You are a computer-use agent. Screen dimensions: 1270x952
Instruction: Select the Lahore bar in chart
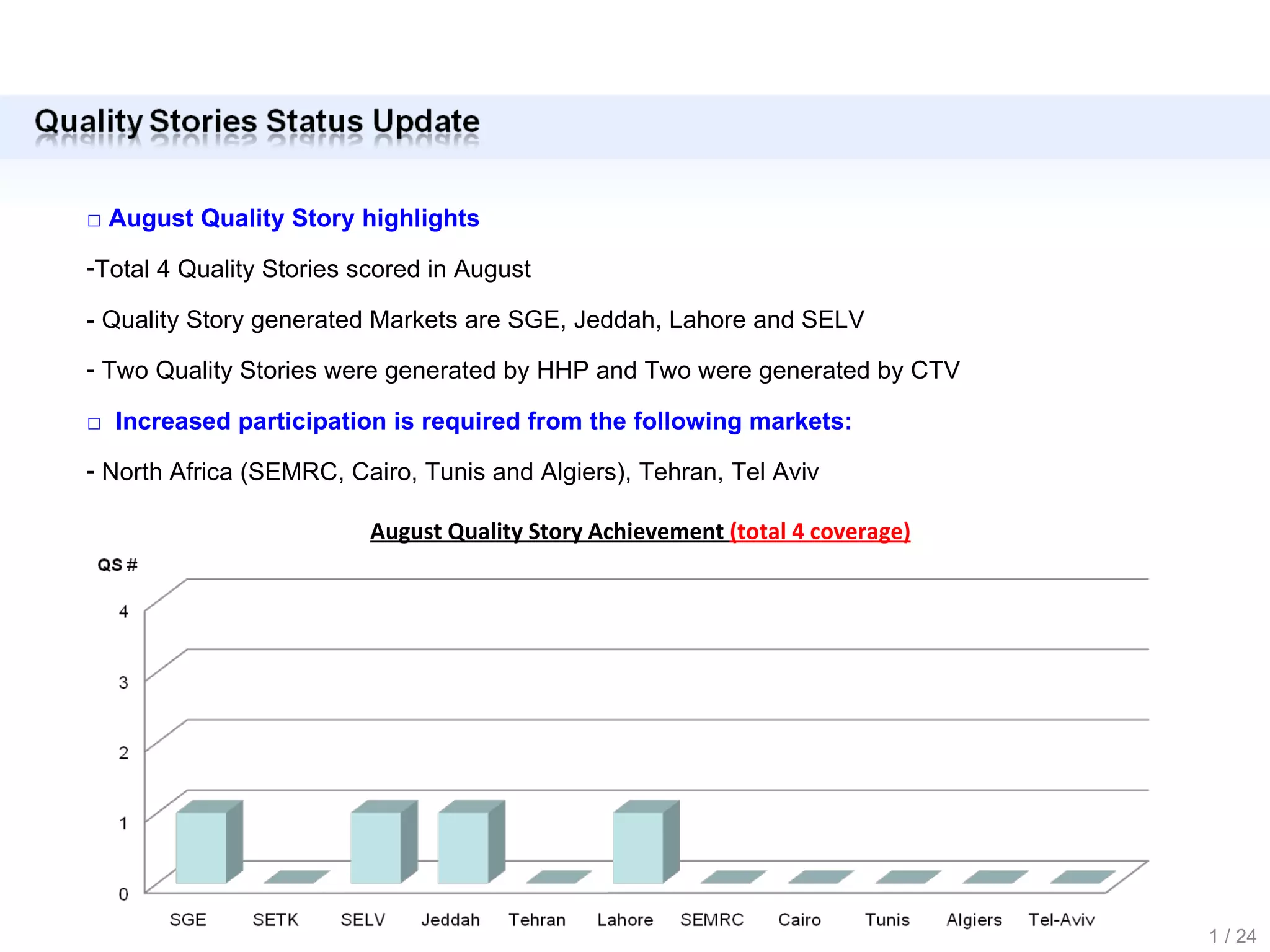point(638,847)
